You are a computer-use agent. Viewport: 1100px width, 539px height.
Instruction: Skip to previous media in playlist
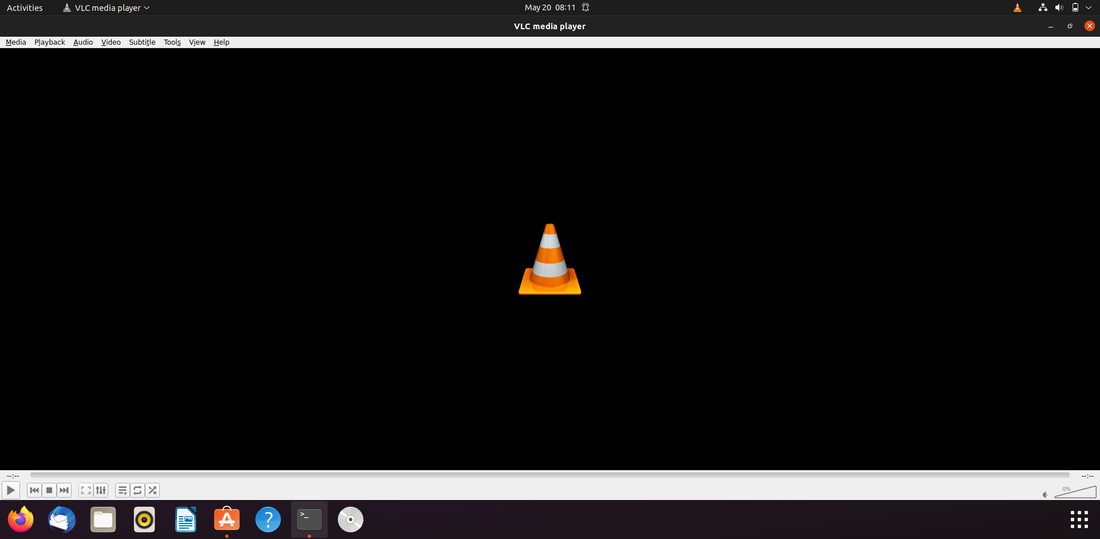pyautogui.click(x=34, y=490)
